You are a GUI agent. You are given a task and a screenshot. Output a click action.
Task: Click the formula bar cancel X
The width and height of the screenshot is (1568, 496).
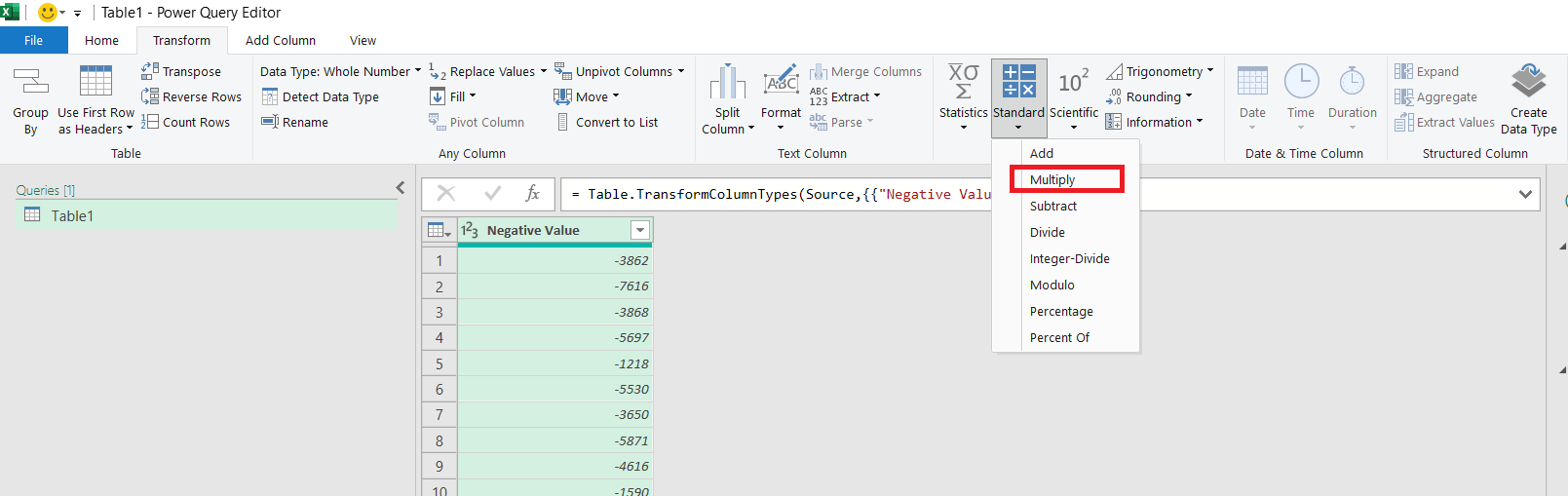click(446, 193)
